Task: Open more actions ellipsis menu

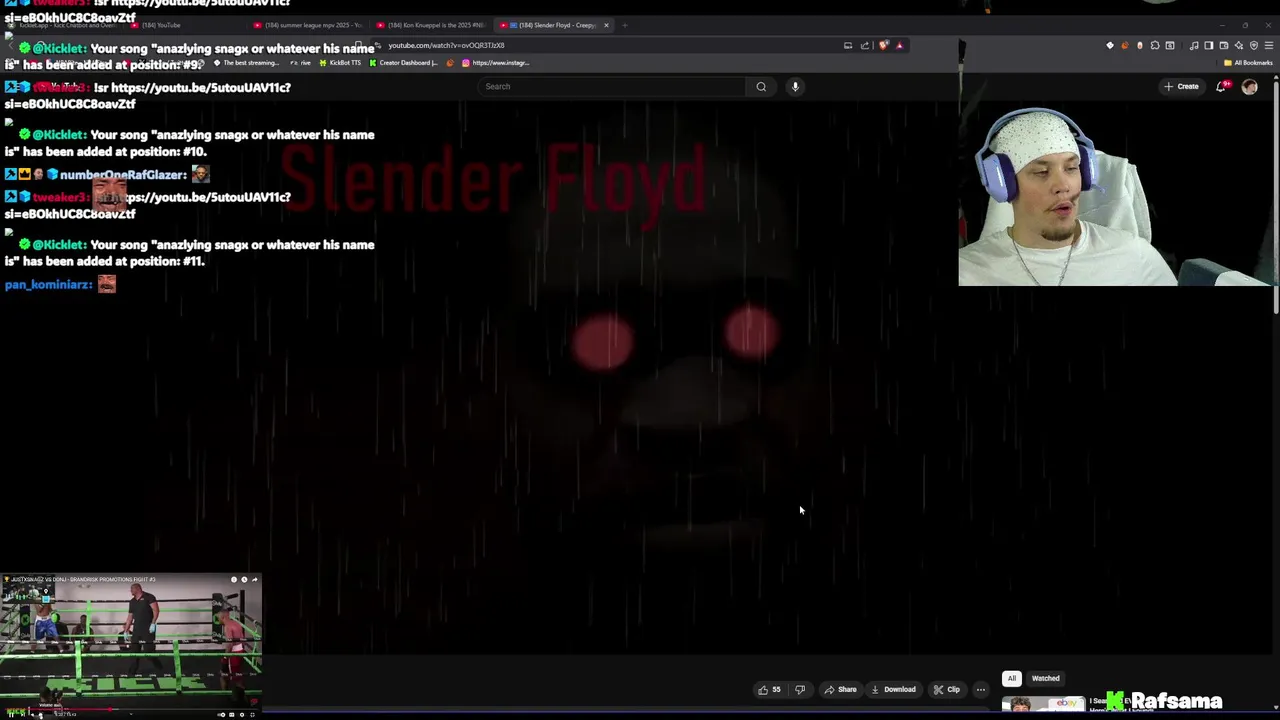Action: point(980,689)
